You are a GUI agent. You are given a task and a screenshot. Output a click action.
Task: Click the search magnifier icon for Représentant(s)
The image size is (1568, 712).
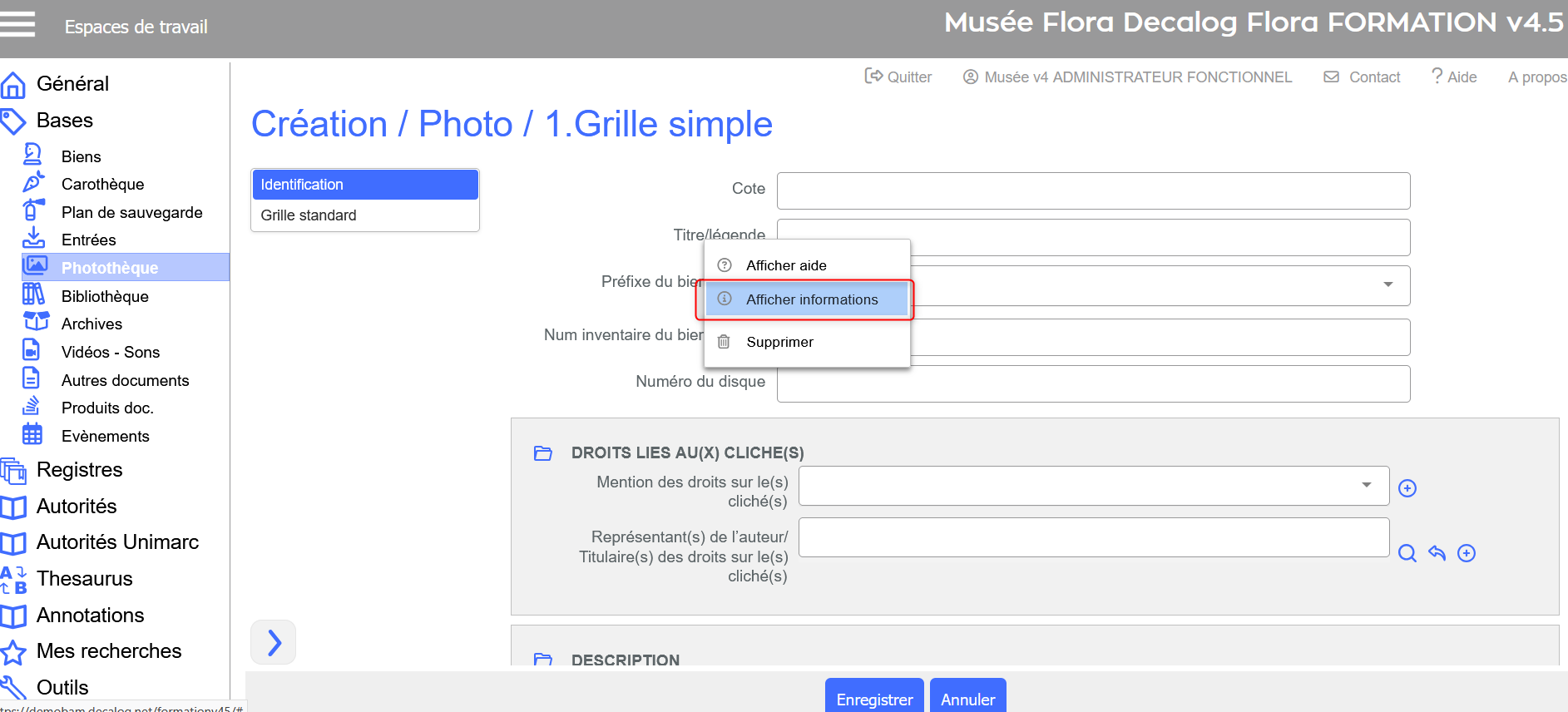[x=1407, y=554]
